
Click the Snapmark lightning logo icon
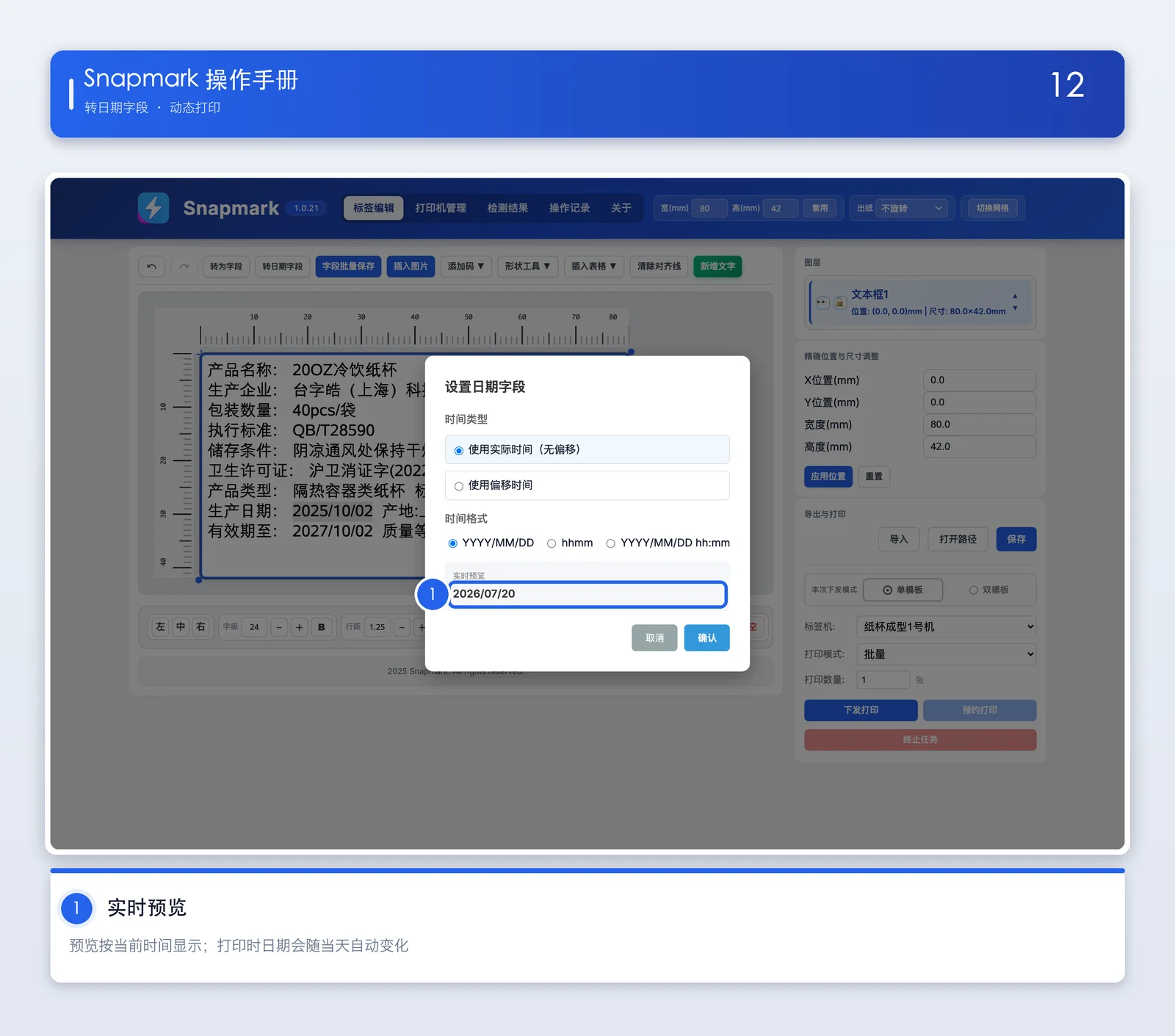[153, 208]
